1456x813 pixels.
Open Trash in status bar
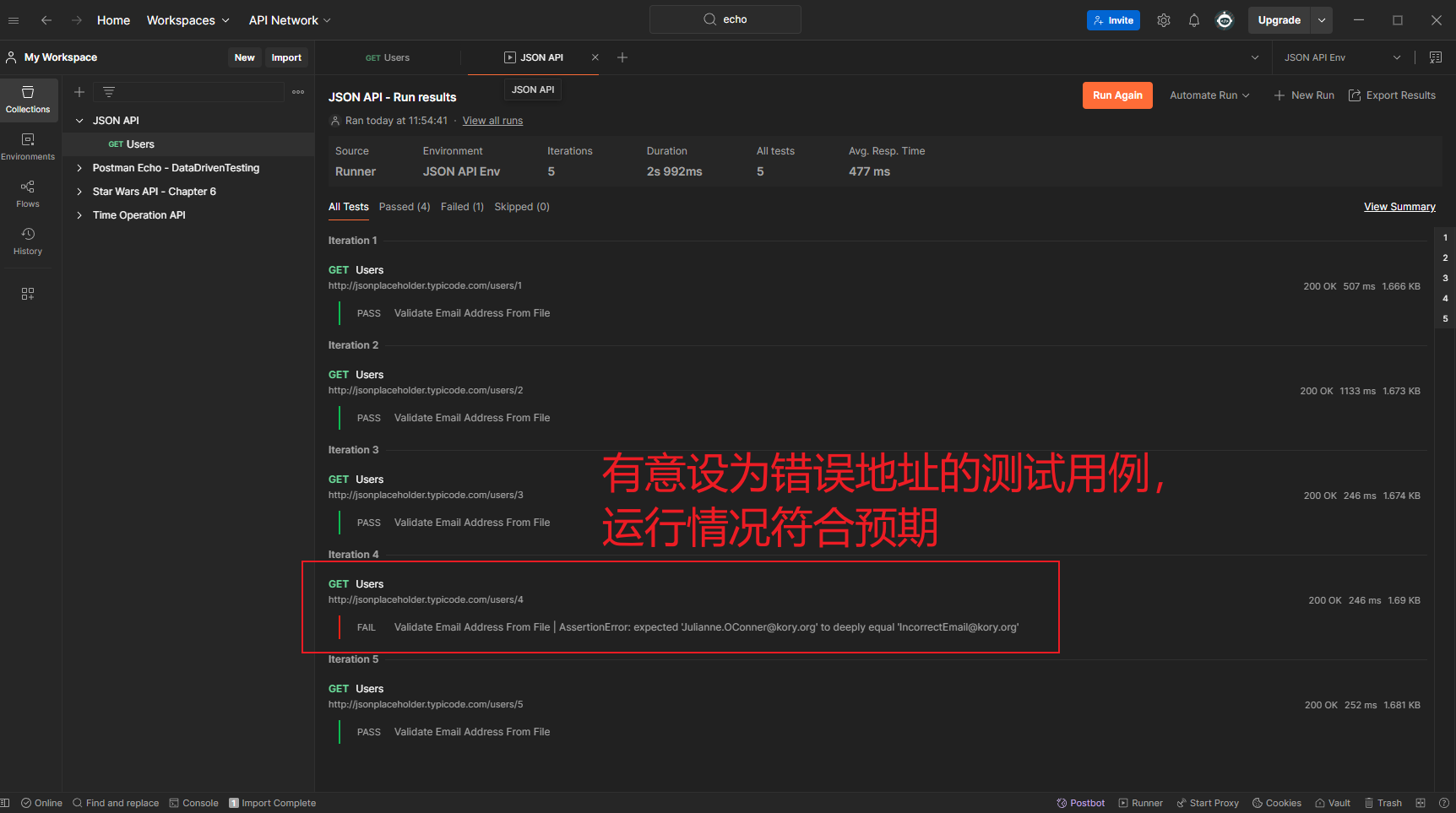(x=1383, y=803)
